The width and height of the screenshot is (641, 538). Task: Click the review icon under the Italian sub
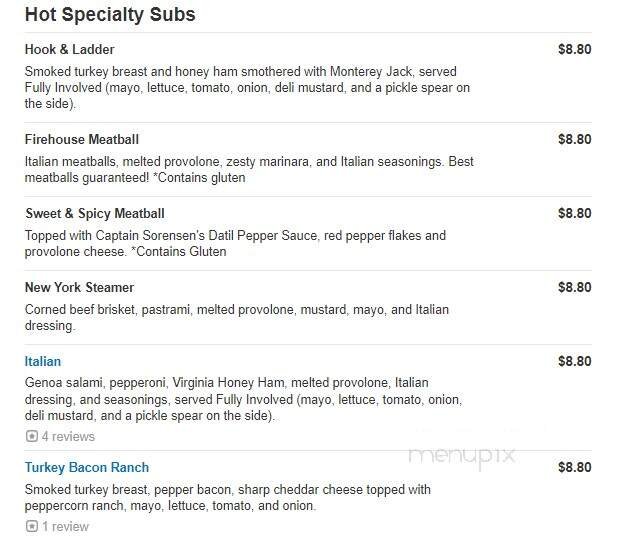[31, 436]
